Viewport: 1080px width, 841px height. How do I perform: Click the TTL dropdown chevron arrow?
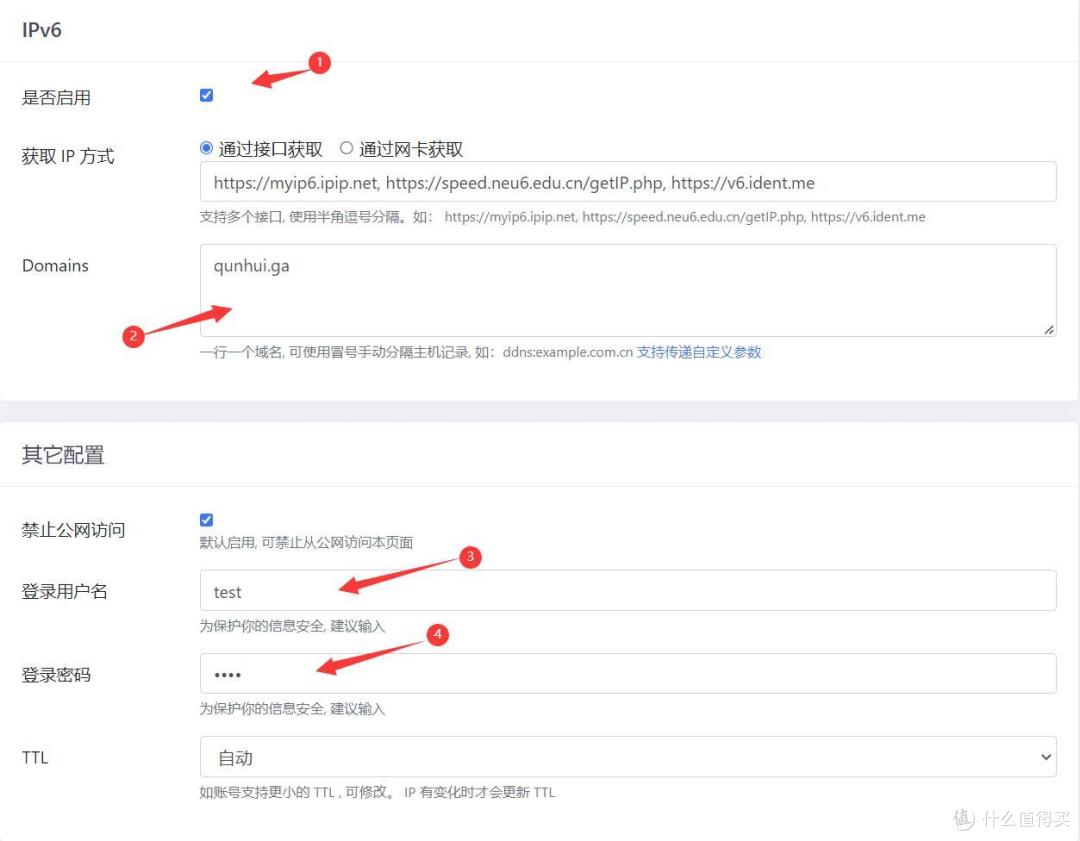coord(1046,757)
